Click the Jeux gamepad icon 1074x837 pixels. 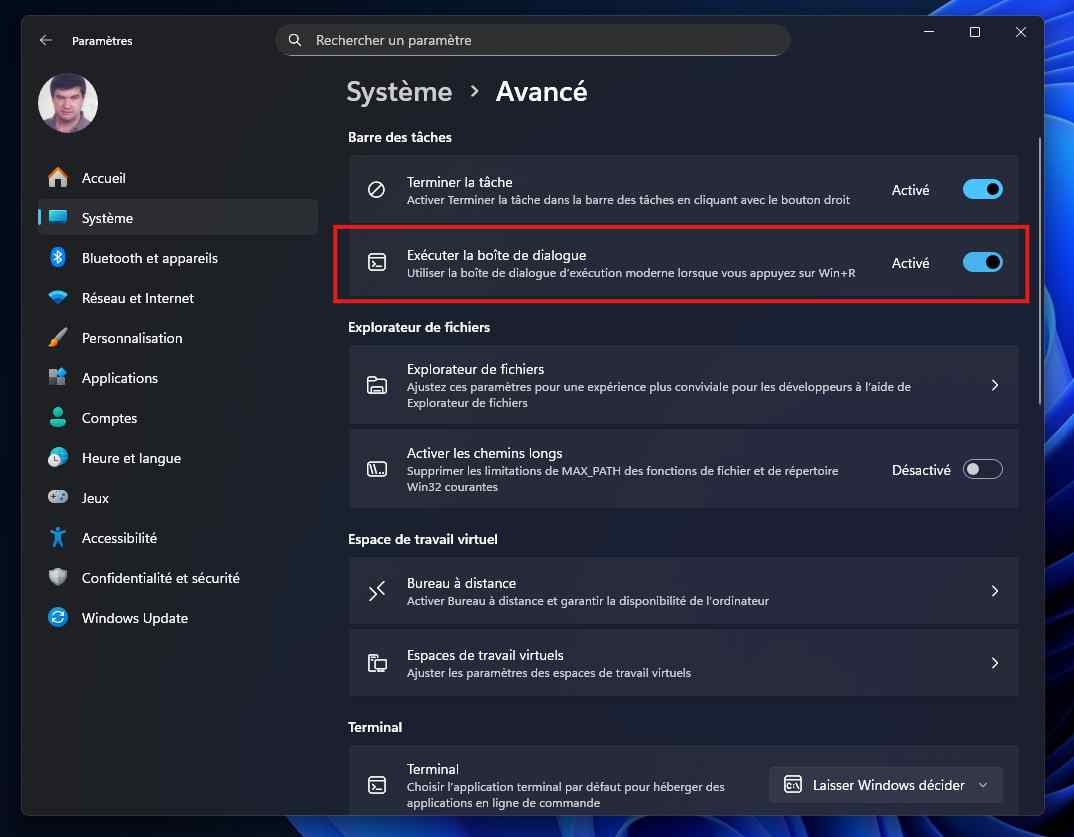(x=58, y=498)
